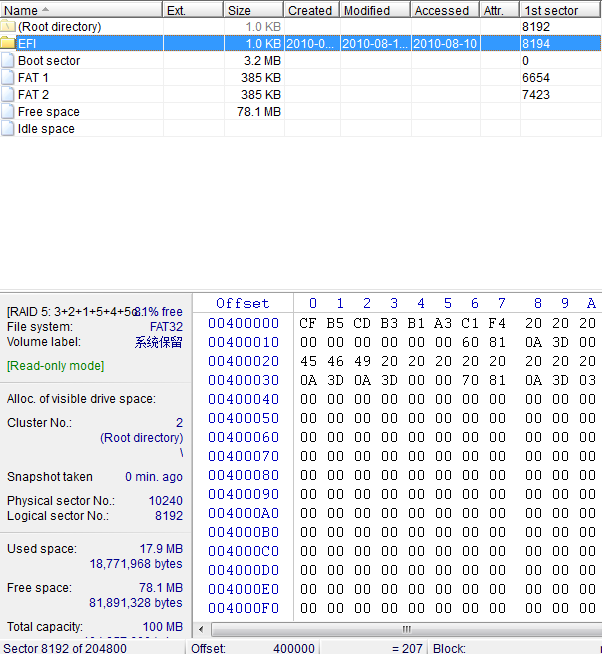Select the (Root directory) row name
This screenshot has width=602, height=654.
coord(60,27)
